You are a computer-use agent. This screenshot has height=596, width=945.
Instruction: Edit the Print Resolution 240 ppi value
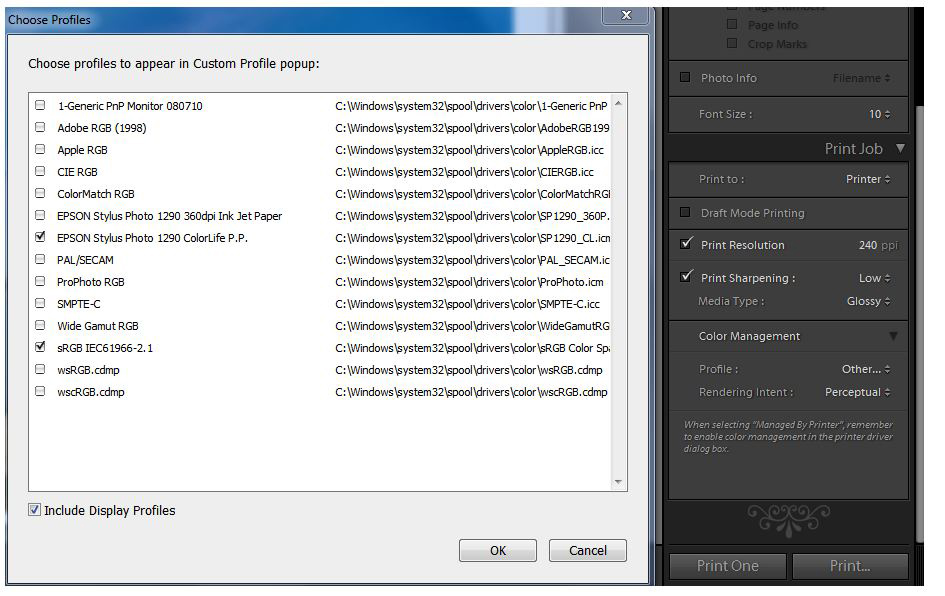coord(867,245)
